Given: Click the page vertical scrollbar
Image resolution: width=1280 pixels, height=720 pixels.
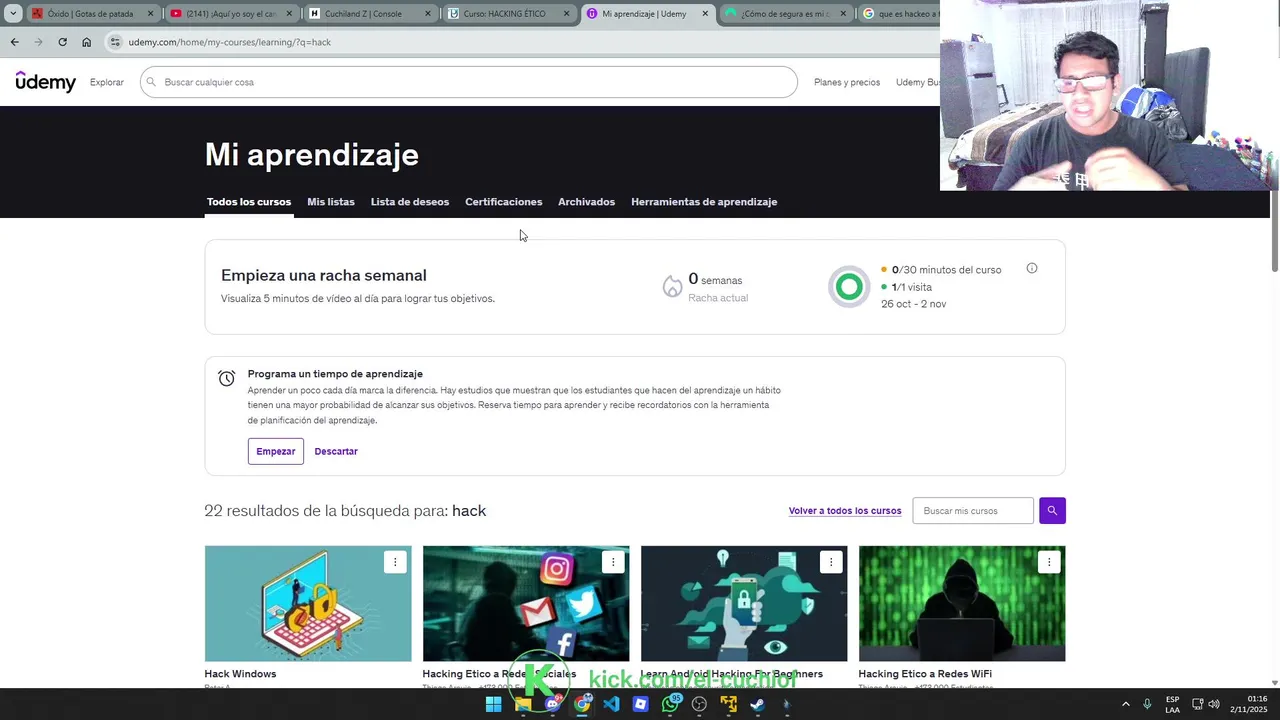Looking at the screenshot, I should [x=1275, y=230].
